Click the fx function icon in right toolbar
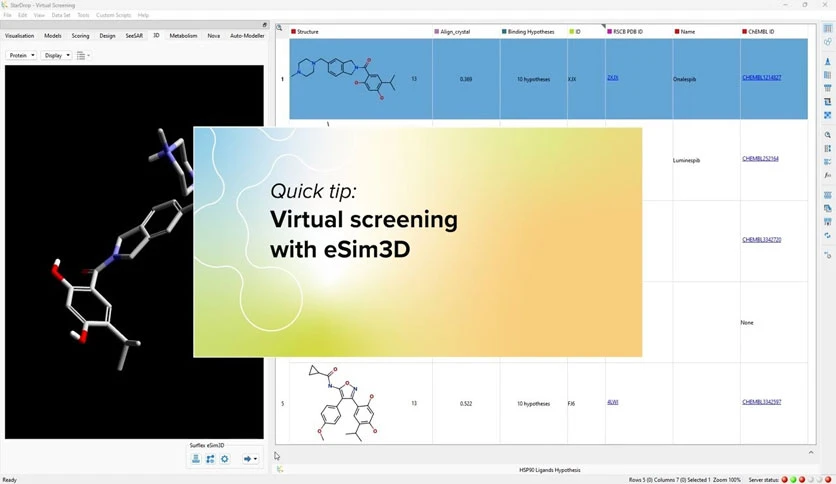The width and height of the screenshot is (836, 484). point(827,175)
